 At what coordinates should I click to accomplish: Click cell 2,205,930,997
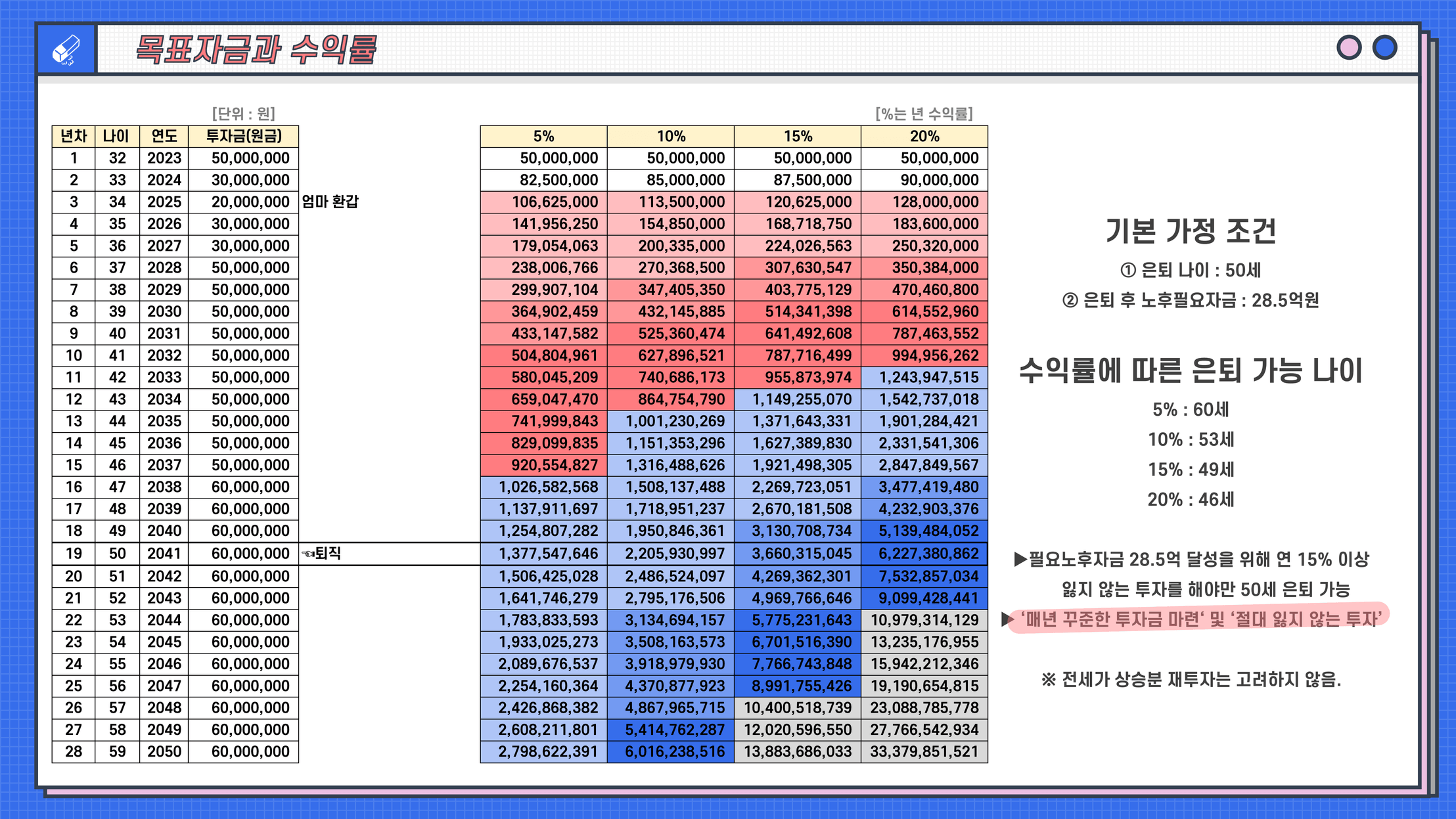click(670, 554)
